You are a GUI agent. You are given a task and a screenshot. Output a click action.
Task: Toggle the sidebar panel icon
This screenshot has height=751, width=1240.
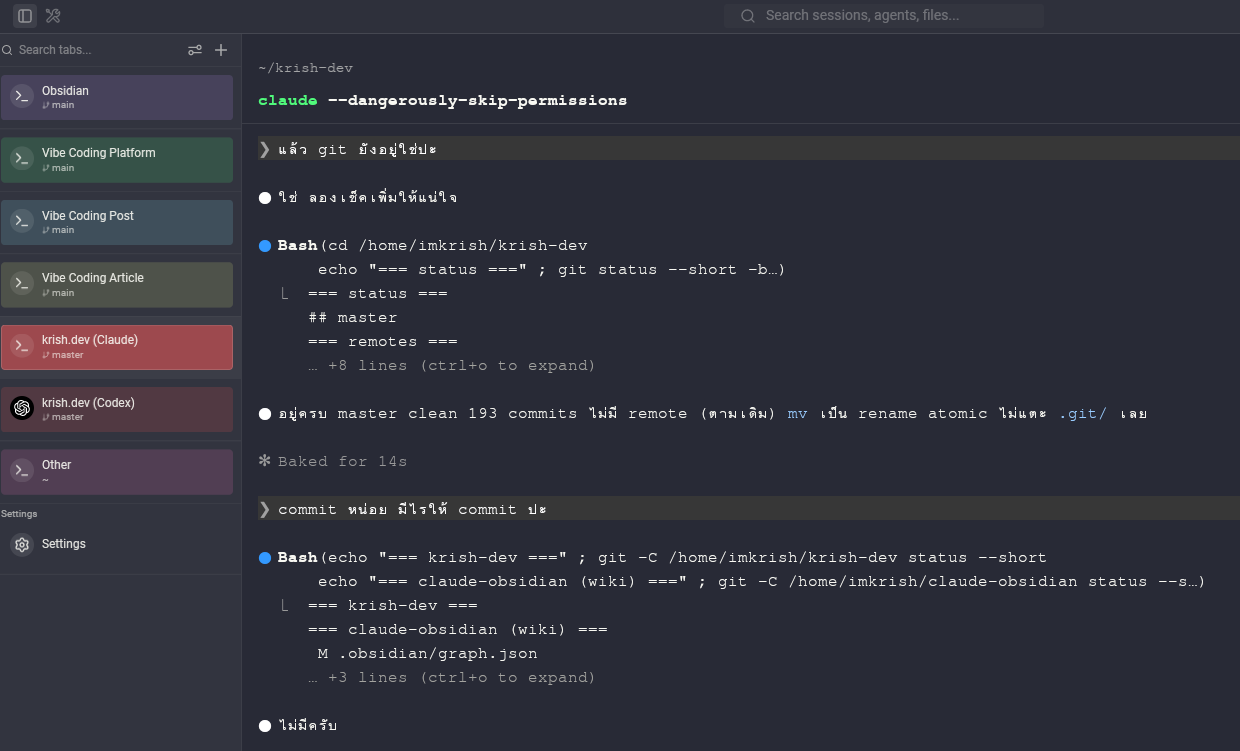25,16
